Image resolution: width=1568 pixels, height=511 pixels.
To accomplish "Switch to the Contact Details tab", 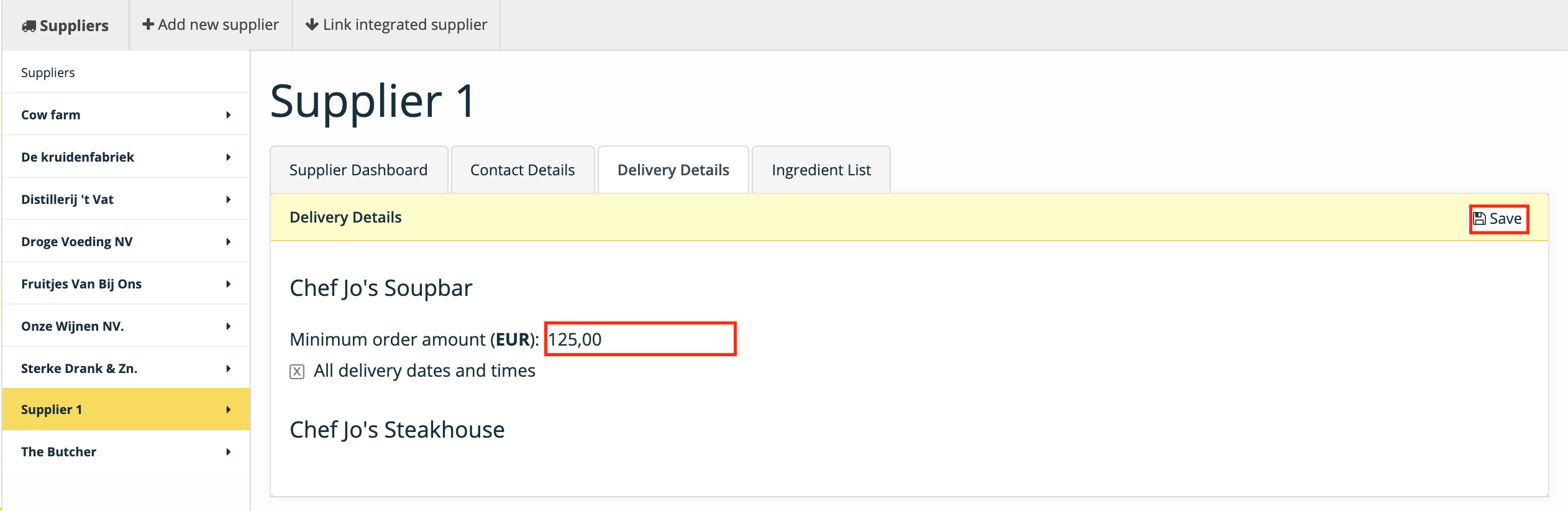I will click(x=522, y=170).
